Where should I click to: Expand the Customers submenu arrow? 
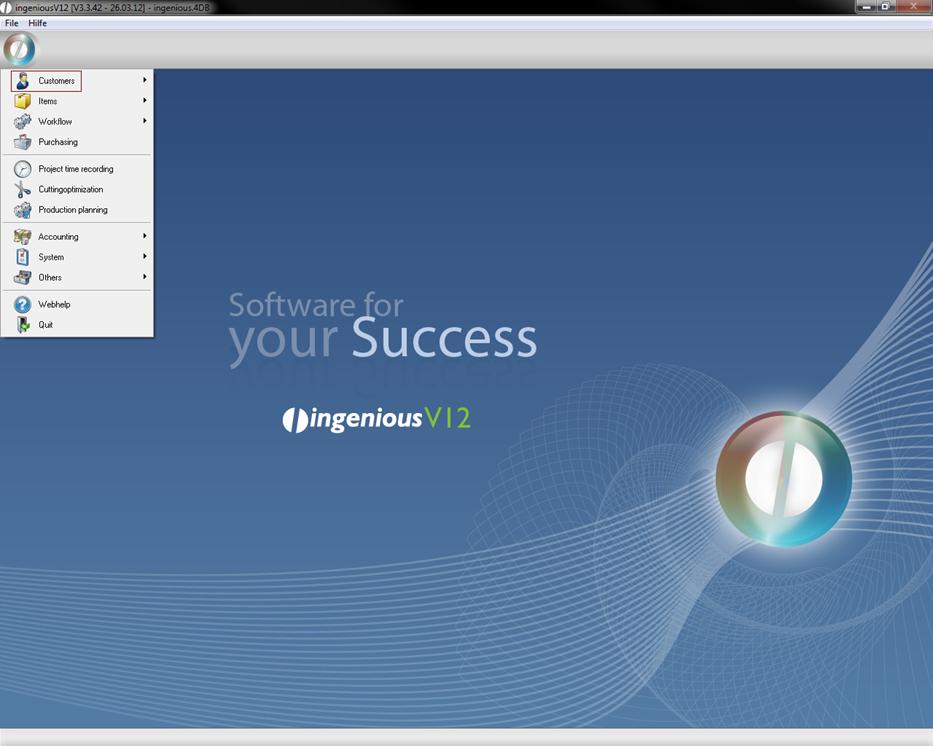(x=145, y=80)
